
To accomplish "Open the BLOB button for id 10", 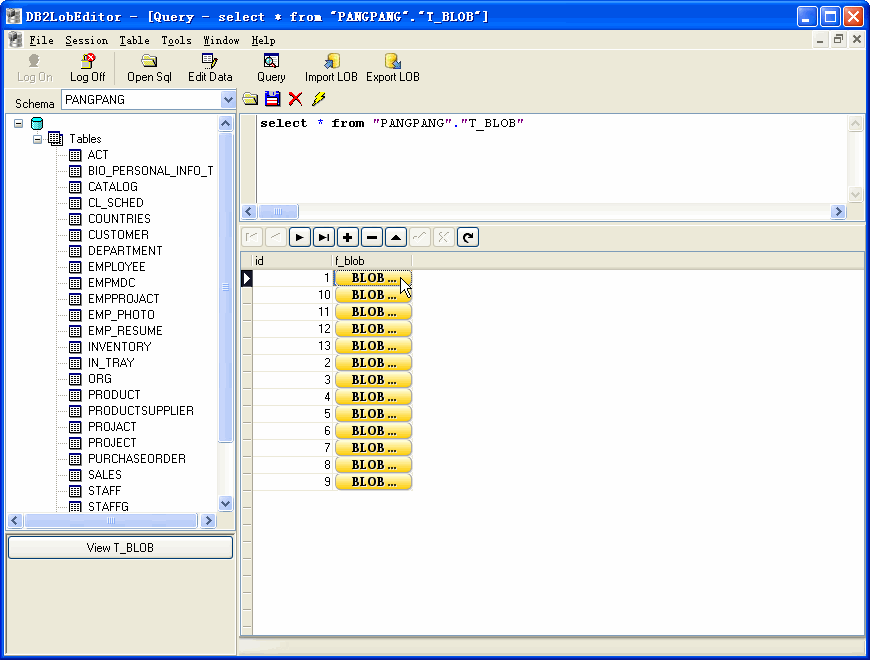I will pyautogui.click(x=373, y=295).
